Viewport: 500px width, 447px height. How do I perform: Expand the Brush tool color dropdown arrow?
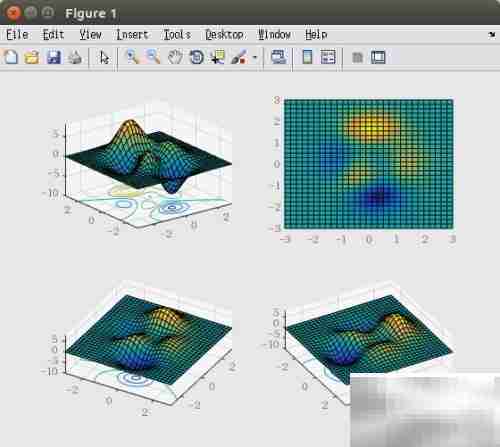255,57
